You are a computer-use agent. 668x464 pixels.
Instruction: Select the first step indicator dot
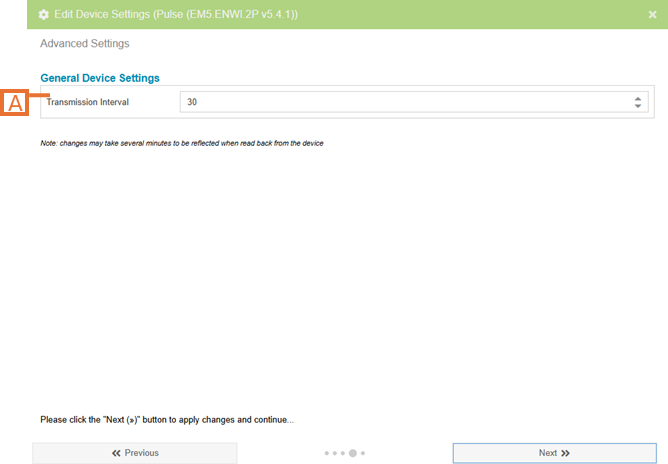pos(326,453)
